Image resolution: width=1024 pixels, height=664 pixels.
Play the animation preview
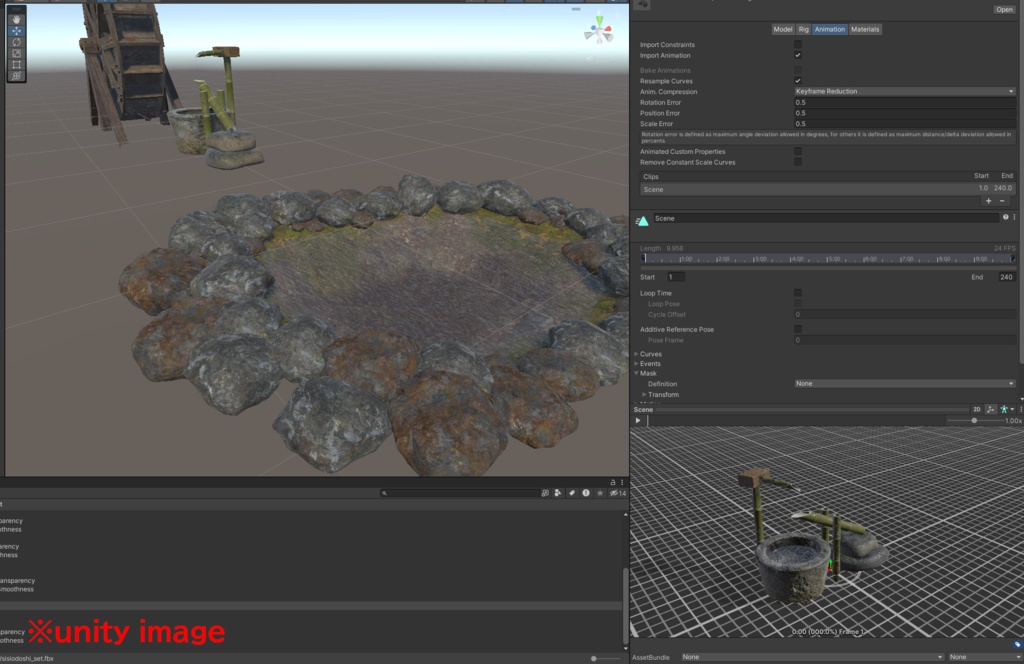pos(638,421)
